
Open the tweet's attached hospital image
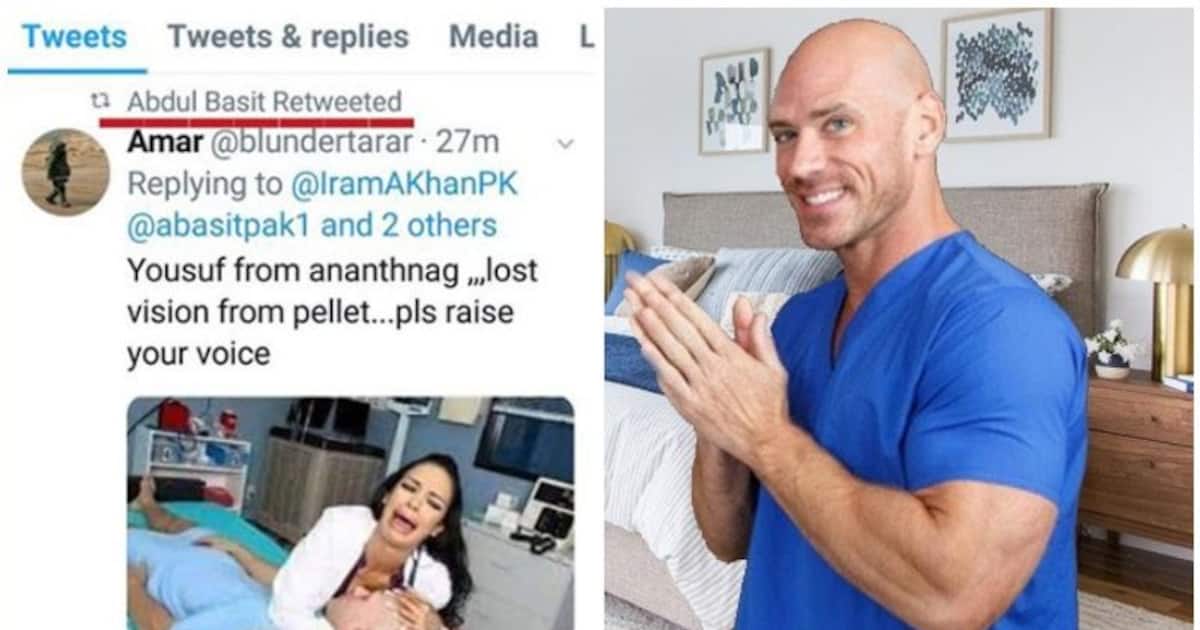point(350,513)
